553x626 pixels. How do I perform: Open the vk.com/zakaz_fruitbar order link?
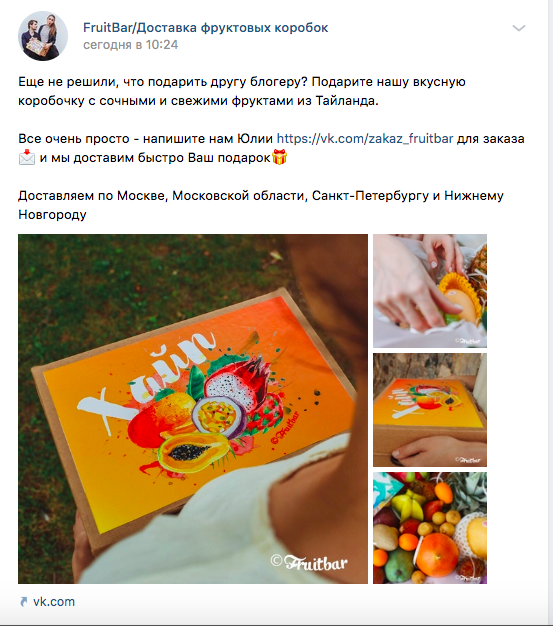(x=365, y=139)
